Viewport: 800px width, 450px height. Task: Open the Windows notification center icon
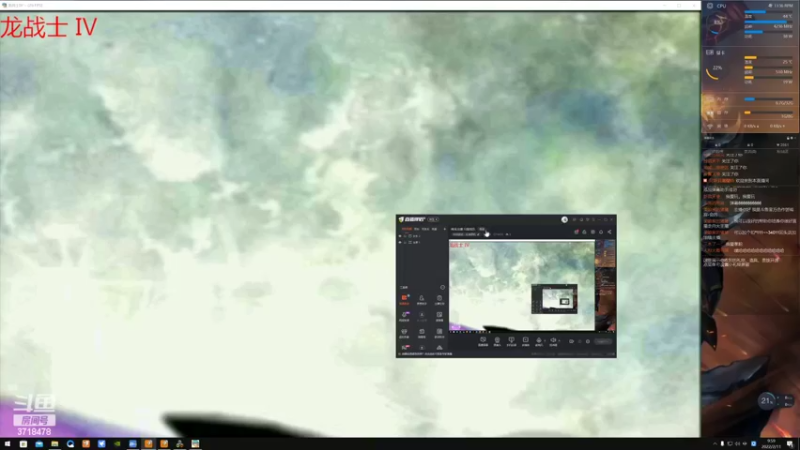pos(790,444)
